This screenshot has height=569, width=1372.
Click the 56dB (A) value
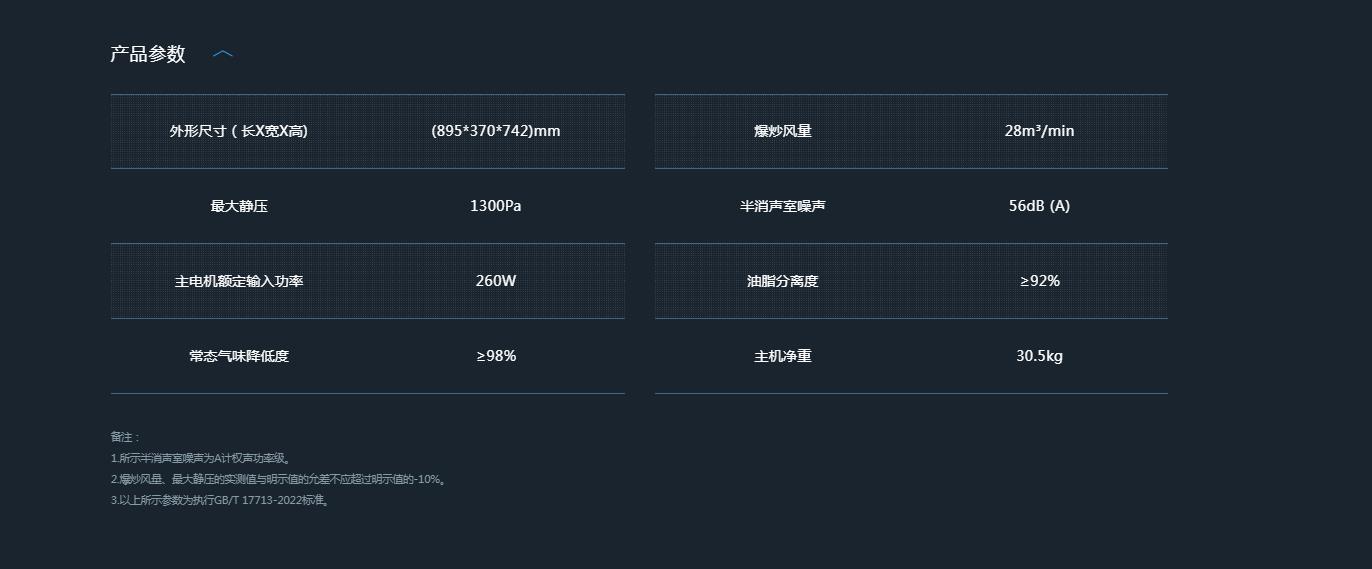(1040, 206)
